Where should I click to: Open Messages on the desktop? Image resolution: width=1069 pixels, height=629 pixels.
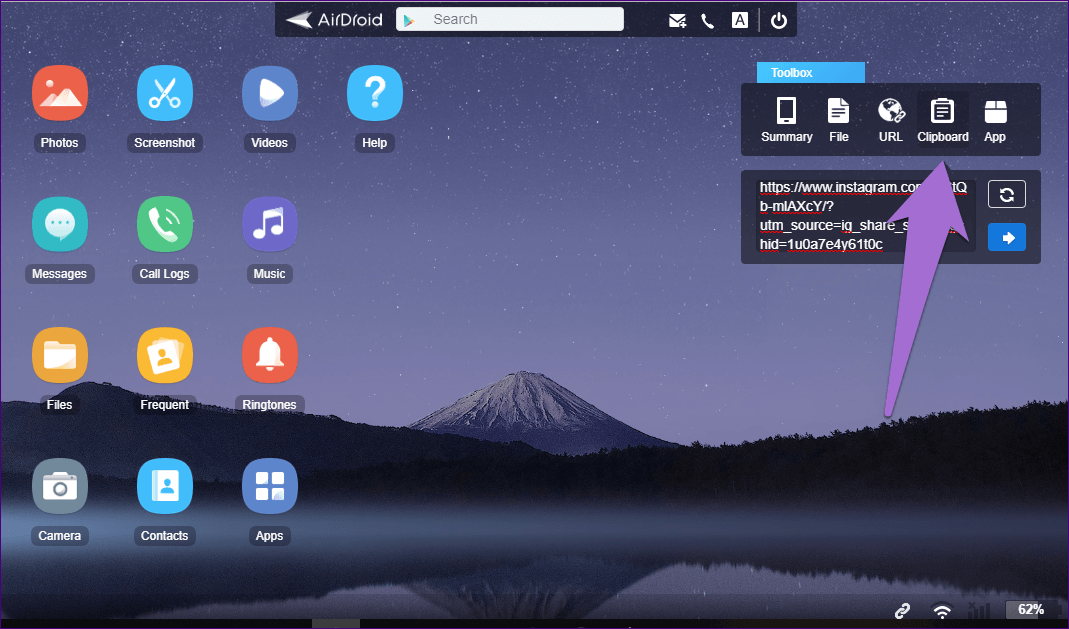[59, 224]
